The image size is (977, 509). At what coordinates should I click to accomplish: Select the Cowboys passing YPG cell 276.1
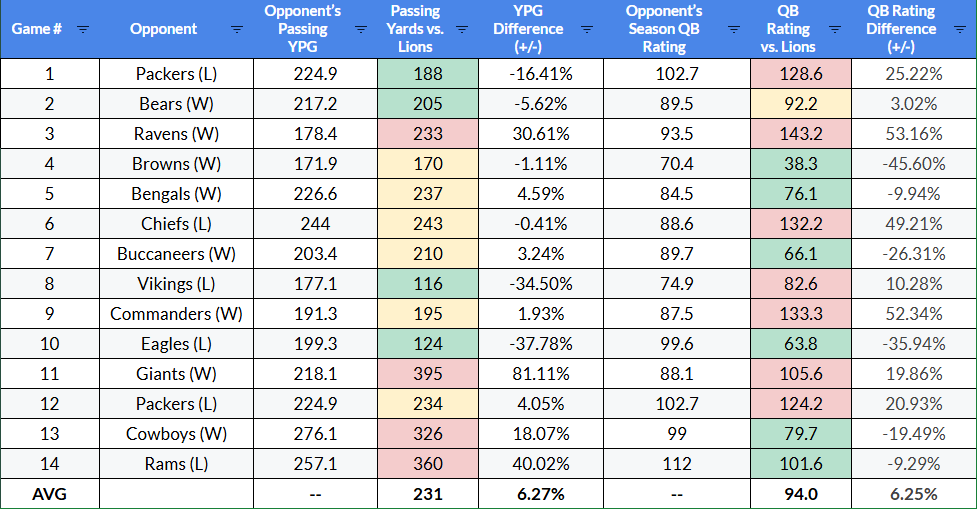[x=315, y=434]
